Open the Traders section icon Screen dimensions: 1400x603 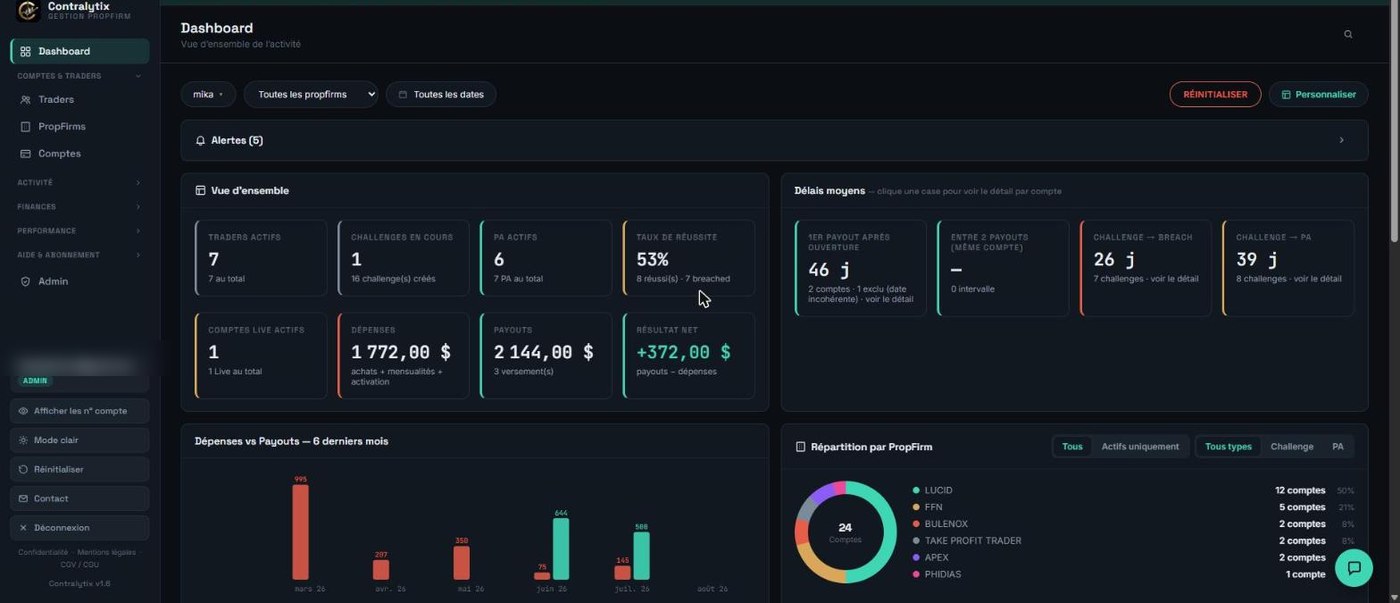pyautogui.click(x=26, y=100)
